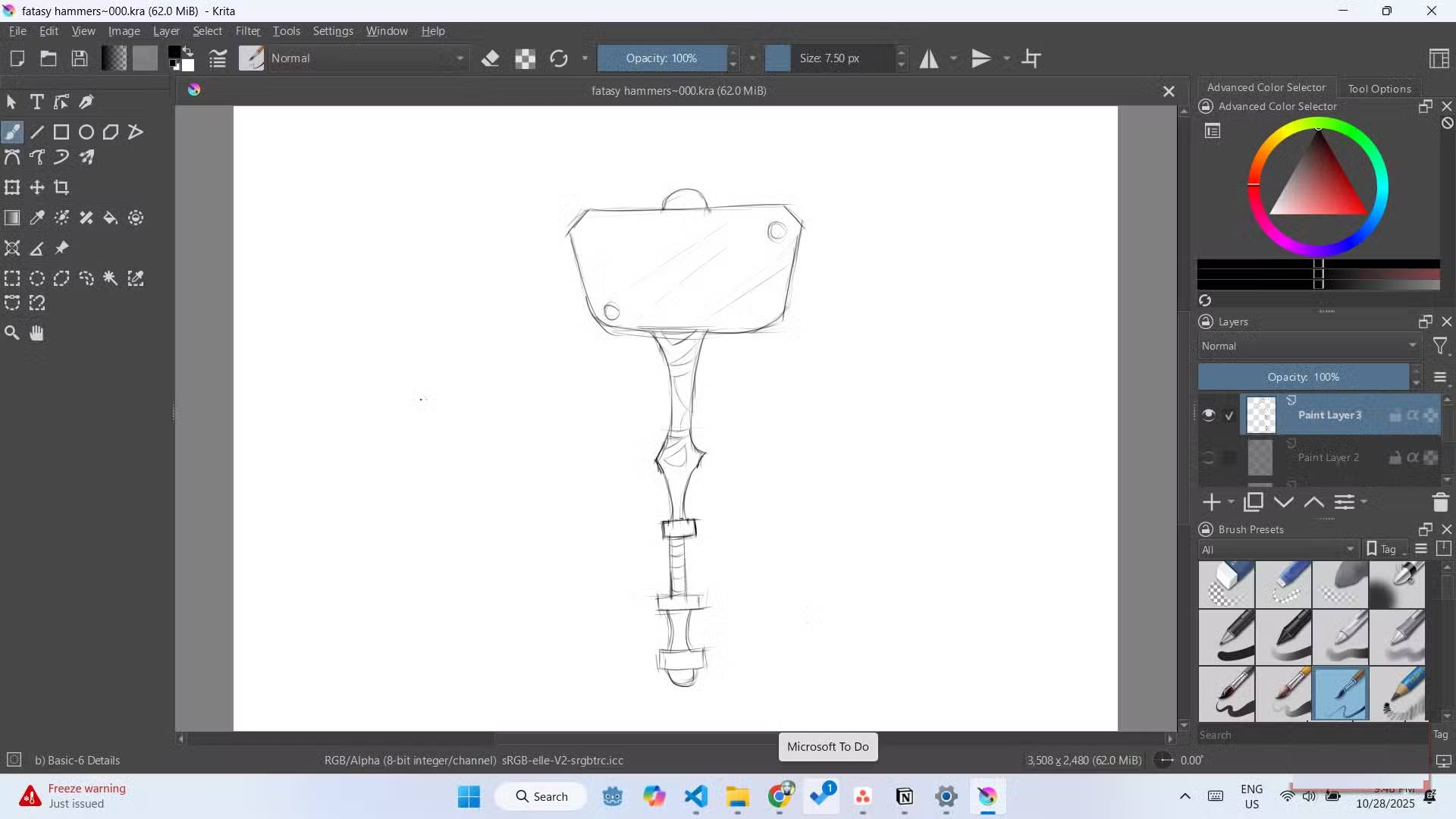Open the brush blending mode Normal dropdown
Image resolution: width=1456 pixels, height=819 pixels.
pyautogui.click(x=368, y=58)
